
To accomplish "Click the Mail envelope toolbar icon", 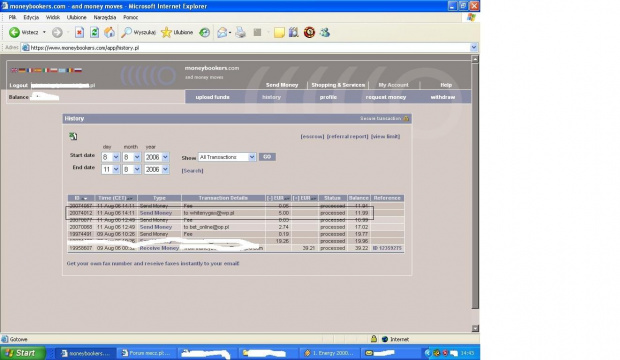I will point(222,32).
